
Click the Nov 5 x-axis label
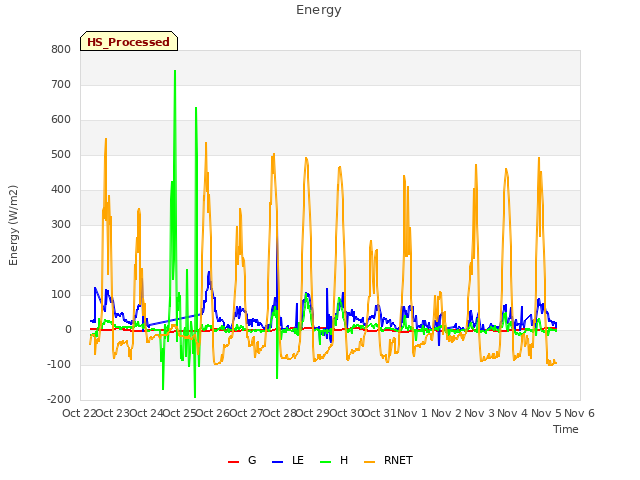point(546,413)
